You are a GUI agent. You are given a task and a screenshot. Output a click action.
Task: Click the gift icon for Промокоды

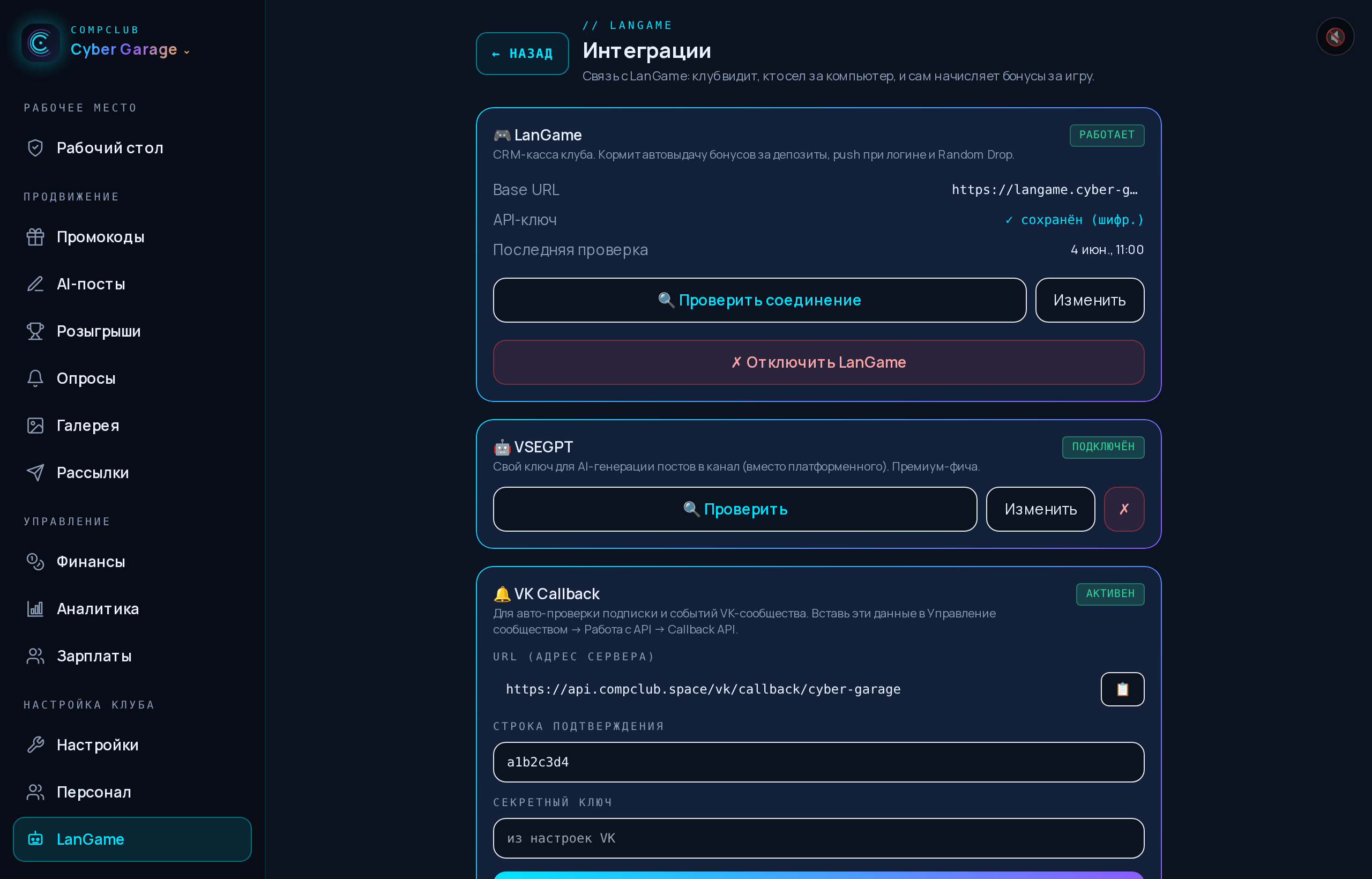click(x=35, y=237)
